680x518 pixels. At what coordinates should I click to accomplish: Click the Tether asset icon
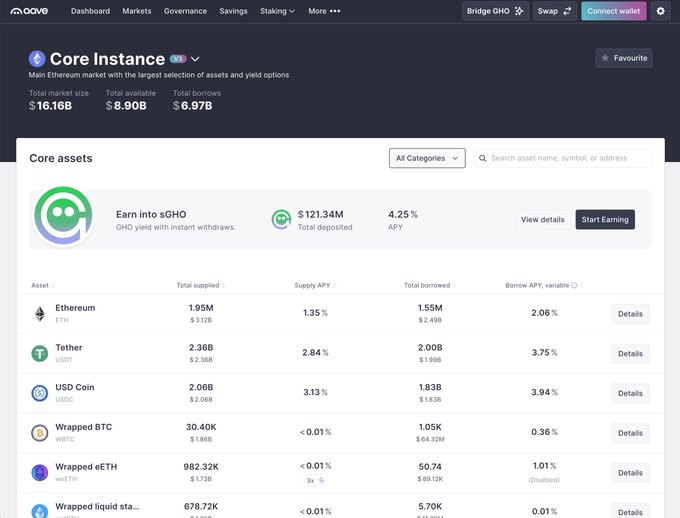tap(39, 353)
